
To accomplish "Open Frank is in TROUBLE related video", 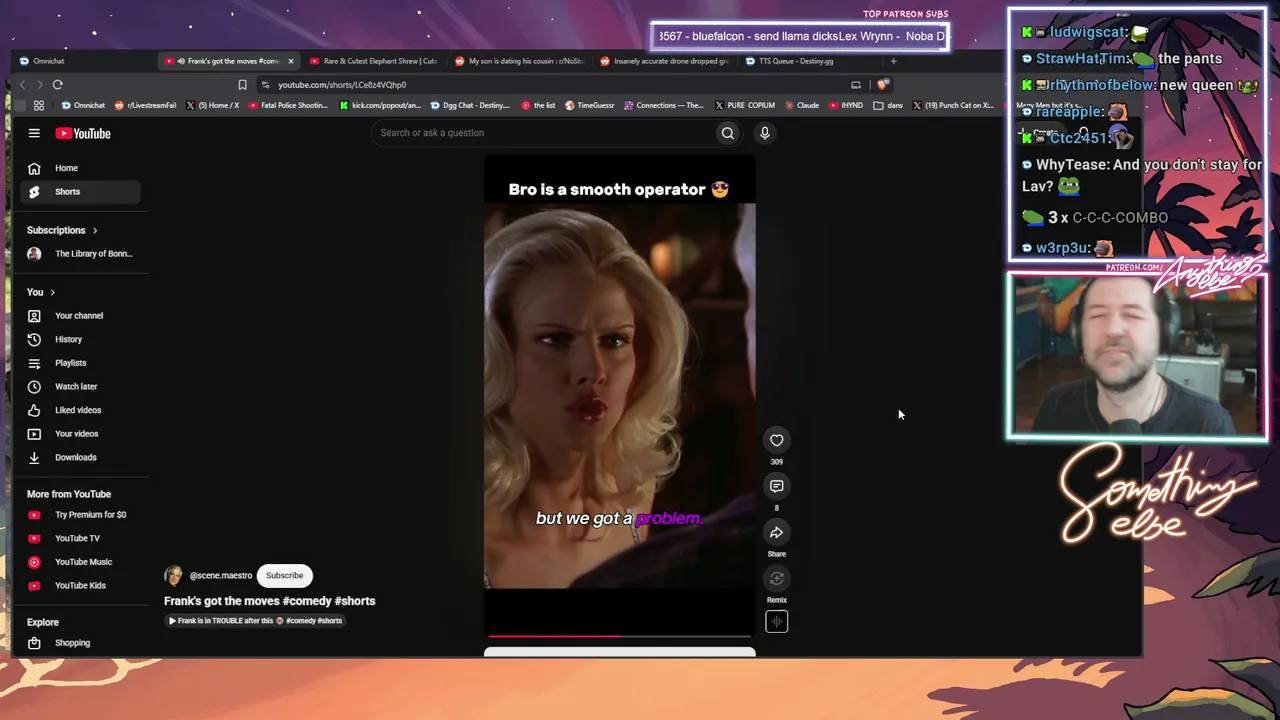I will click(x=255, y=621).
